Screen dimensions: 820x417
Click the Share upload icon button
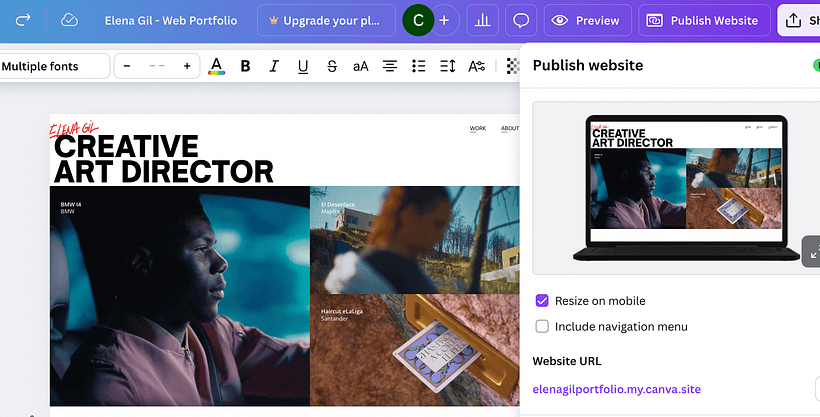tap(799, 20)
